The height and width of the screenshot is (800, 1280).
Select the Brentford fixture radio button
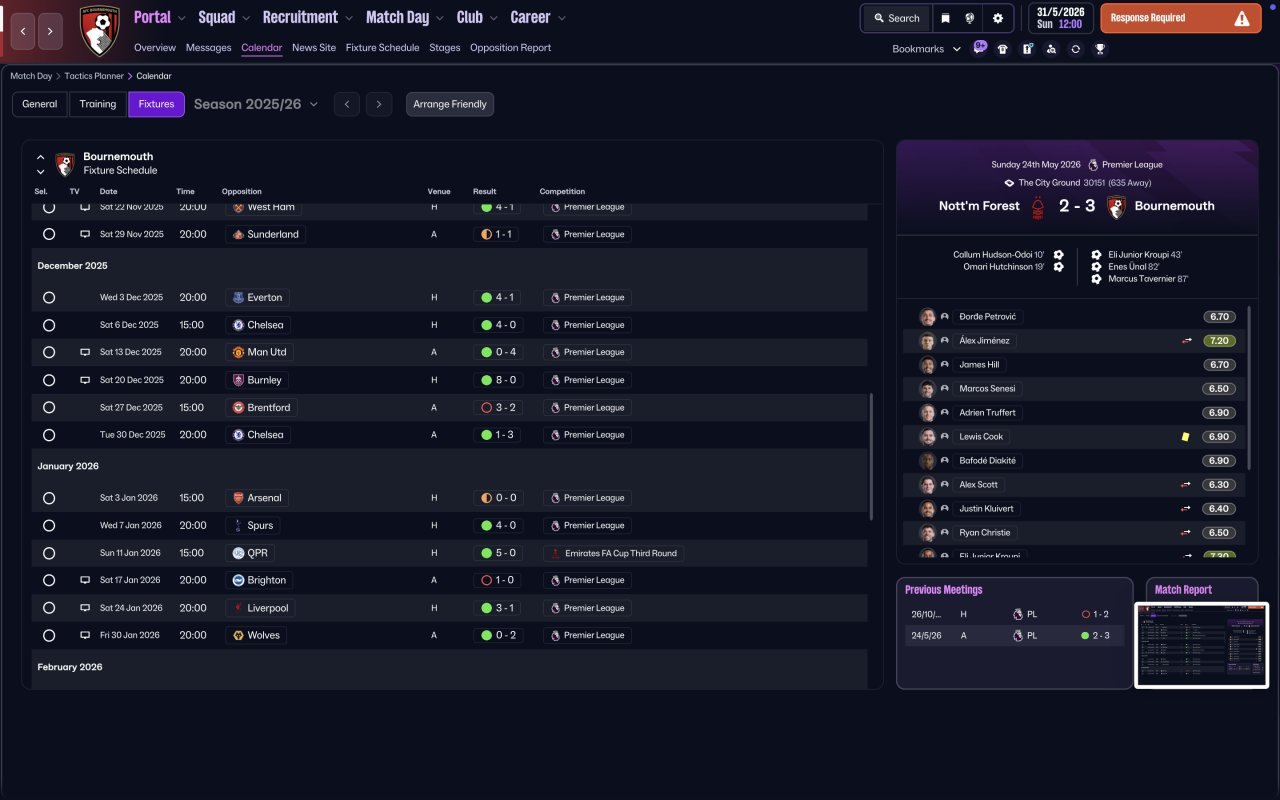(x=49, y=408)
